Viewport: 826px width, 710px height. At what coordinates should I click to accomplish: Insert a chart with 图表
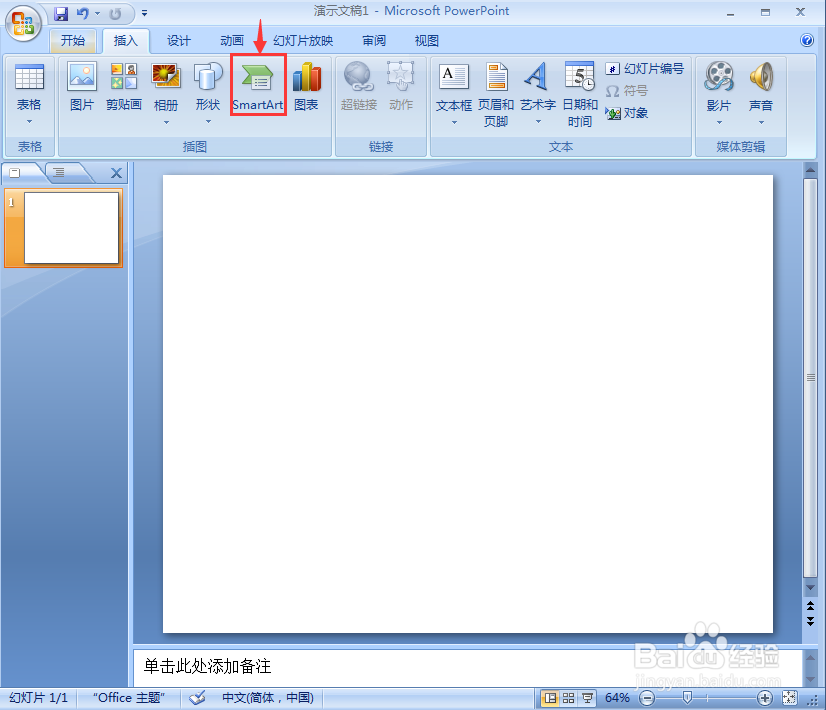click(x=306, y=87)
